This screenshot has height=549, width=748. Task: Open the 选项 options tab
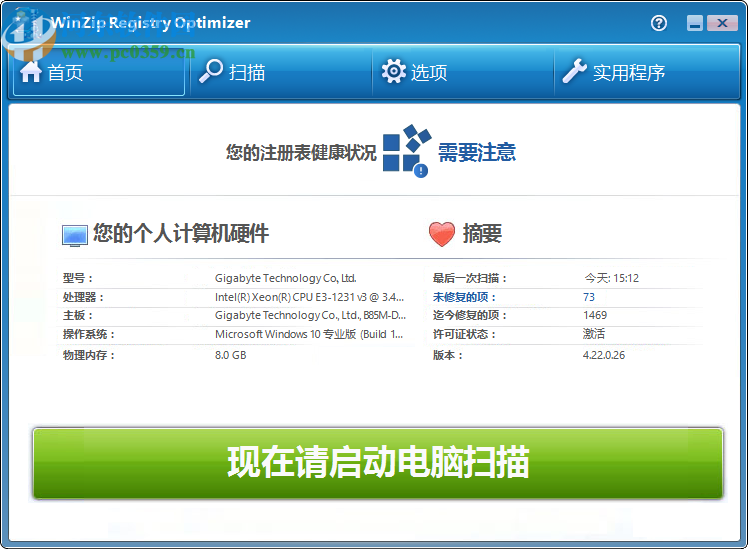click(x=463, y=73)
